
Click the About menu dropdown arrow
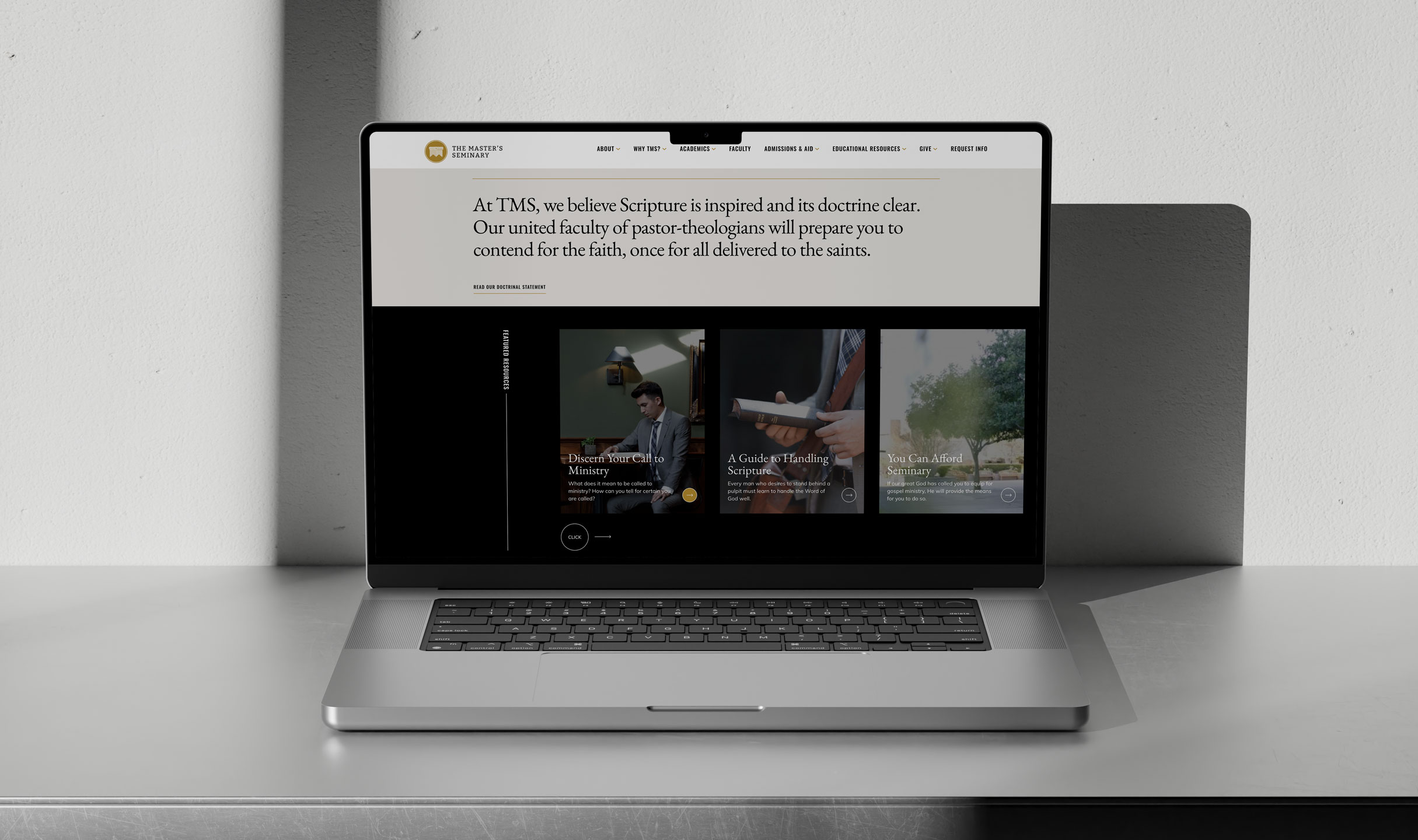coord(619,149)
